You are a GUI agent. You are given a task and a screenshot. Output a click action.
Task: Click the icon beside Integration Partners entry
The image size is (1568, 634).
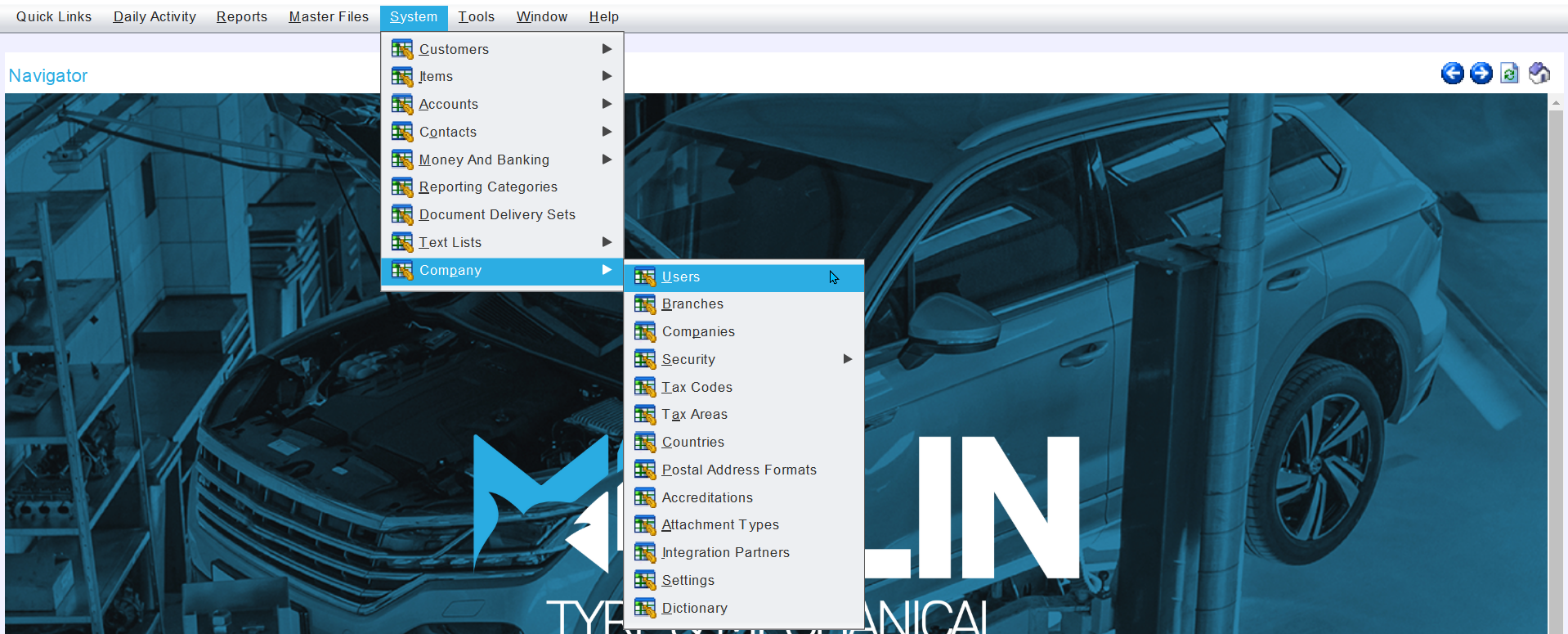[645, 552]
